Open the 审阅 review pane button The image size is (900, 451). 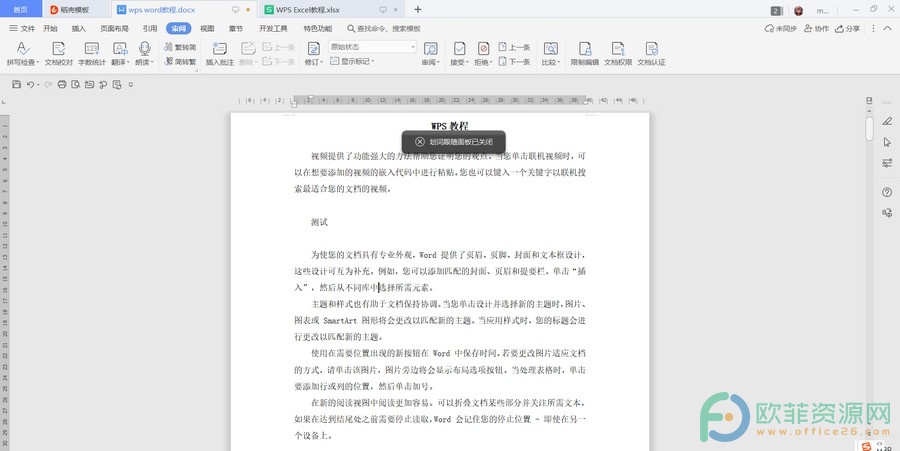430,53
